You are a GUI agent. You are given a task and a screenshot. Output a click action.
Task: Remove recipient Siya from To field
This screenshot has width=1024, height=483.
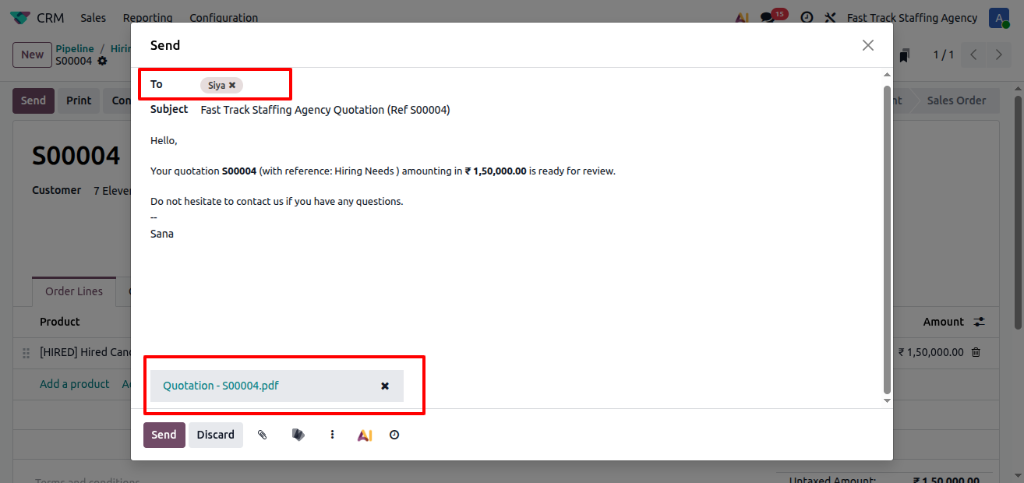click(x=232, y=85)
